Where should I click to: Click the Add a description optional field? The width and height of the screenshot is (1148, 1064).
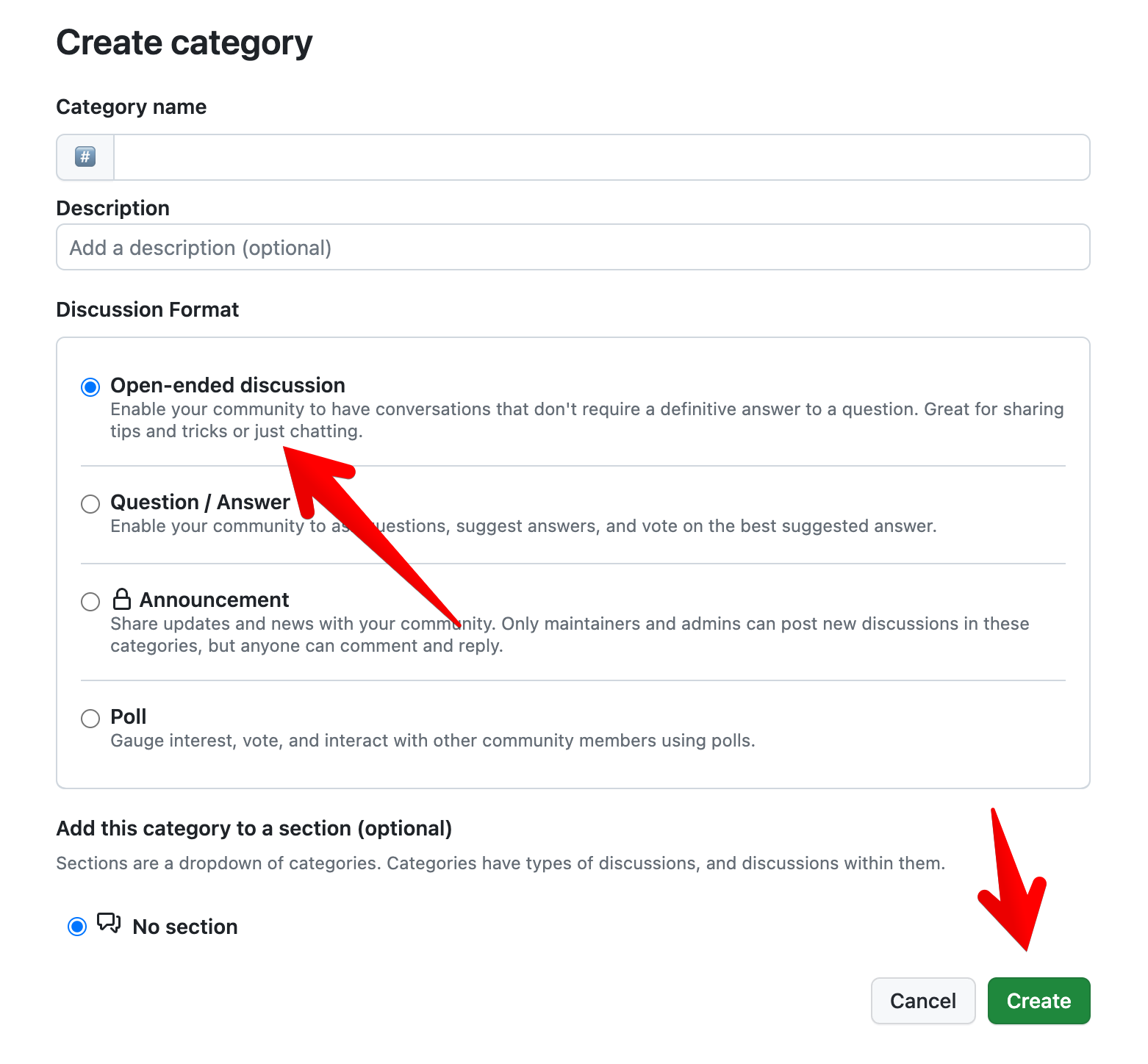tap(514, 247)
